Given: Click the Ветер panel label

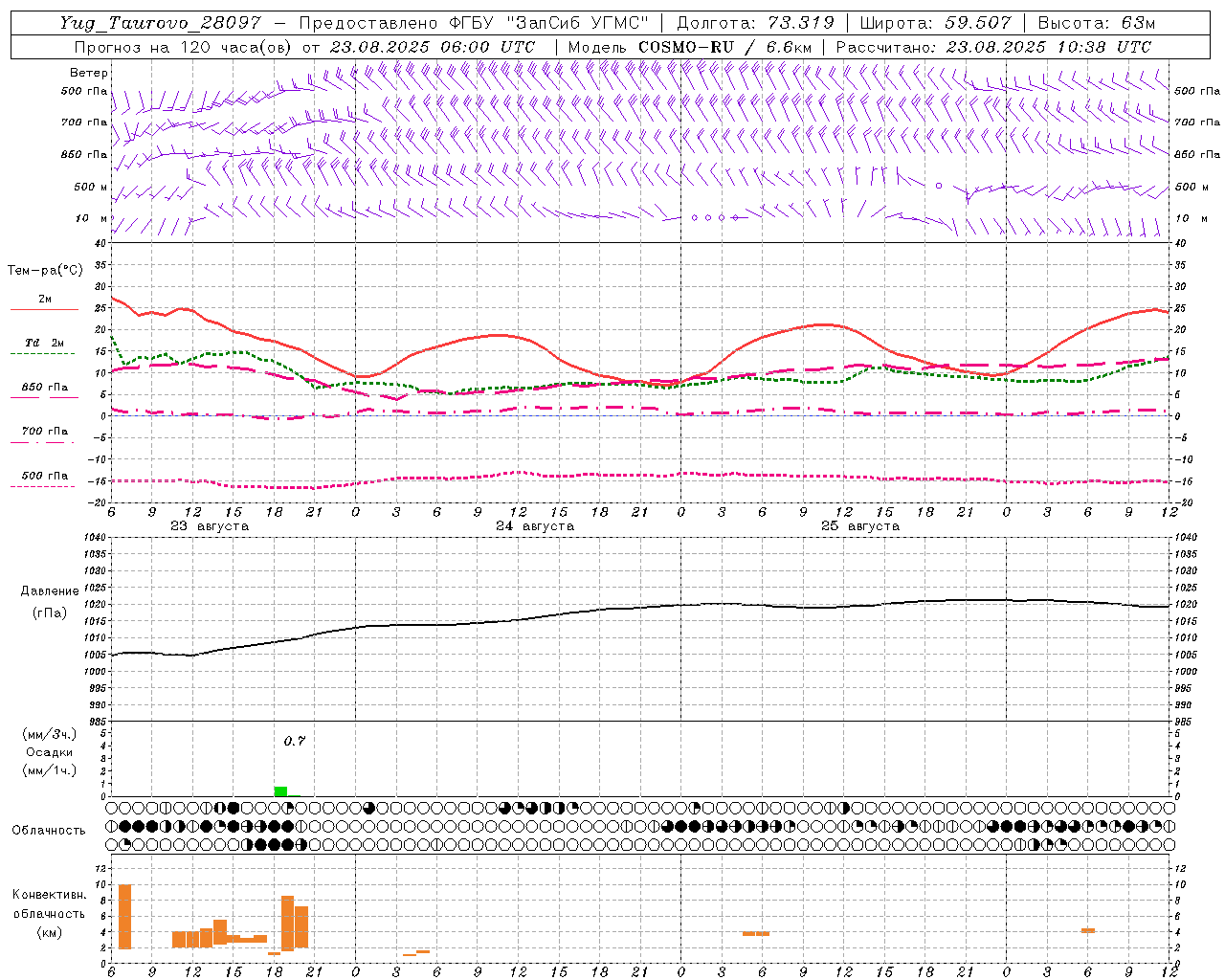Looking at the screenshot, I should point(89,73).
